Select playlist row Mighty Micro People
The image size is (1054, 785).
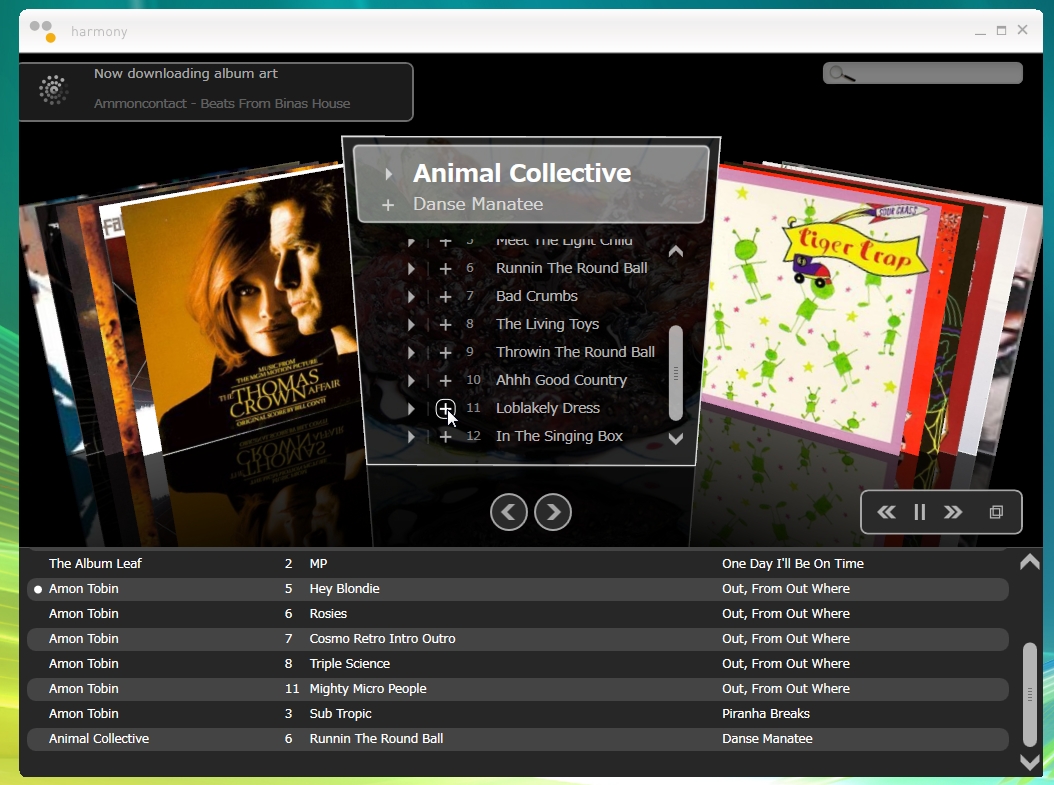click(x=518, y=688)
